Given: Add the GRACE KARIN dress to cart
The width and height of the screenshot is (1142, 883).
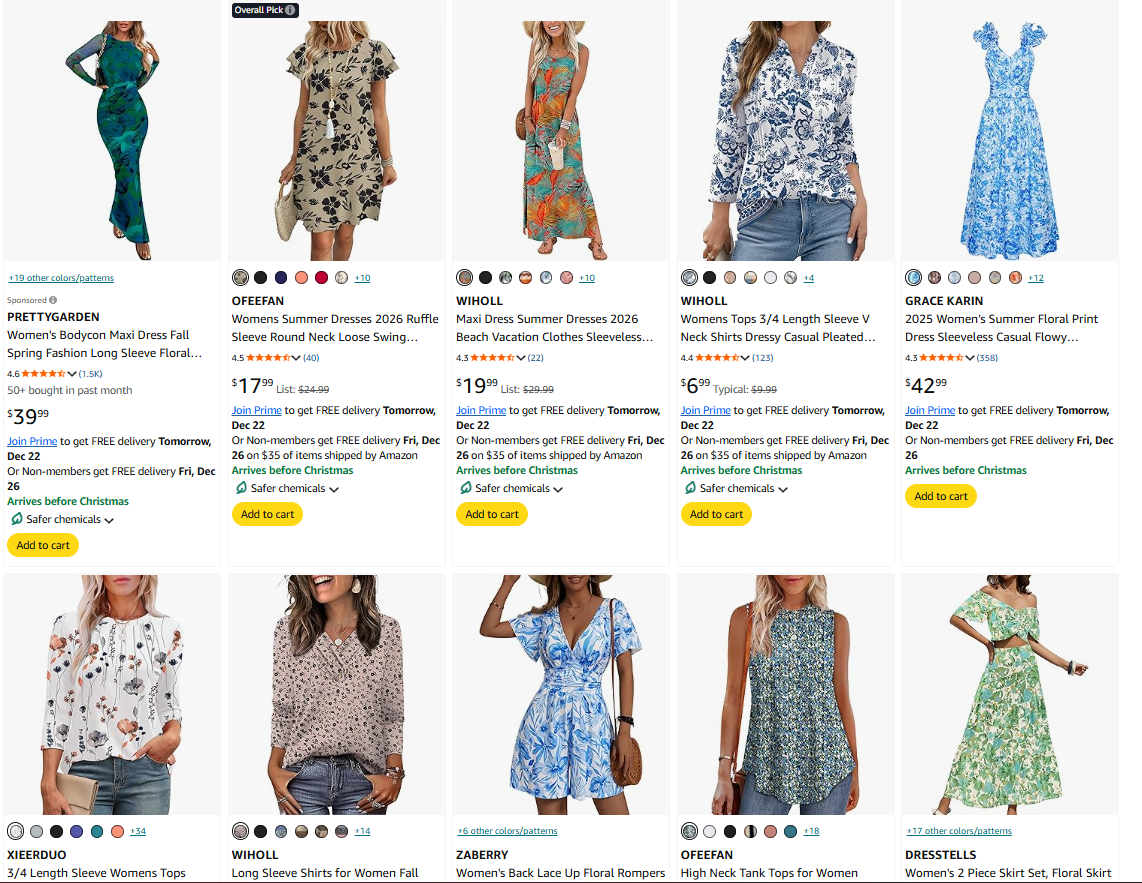Looking at the screenshot, I should (940, 495).
